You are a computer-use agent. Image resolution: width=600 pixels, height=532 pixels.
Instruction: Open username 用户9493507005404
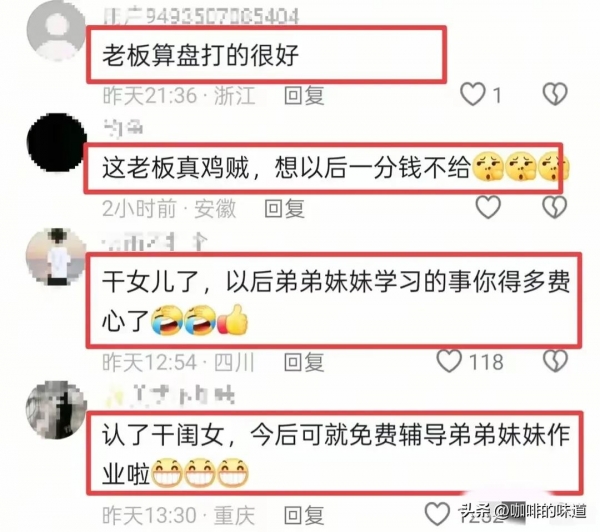[201, 16]
